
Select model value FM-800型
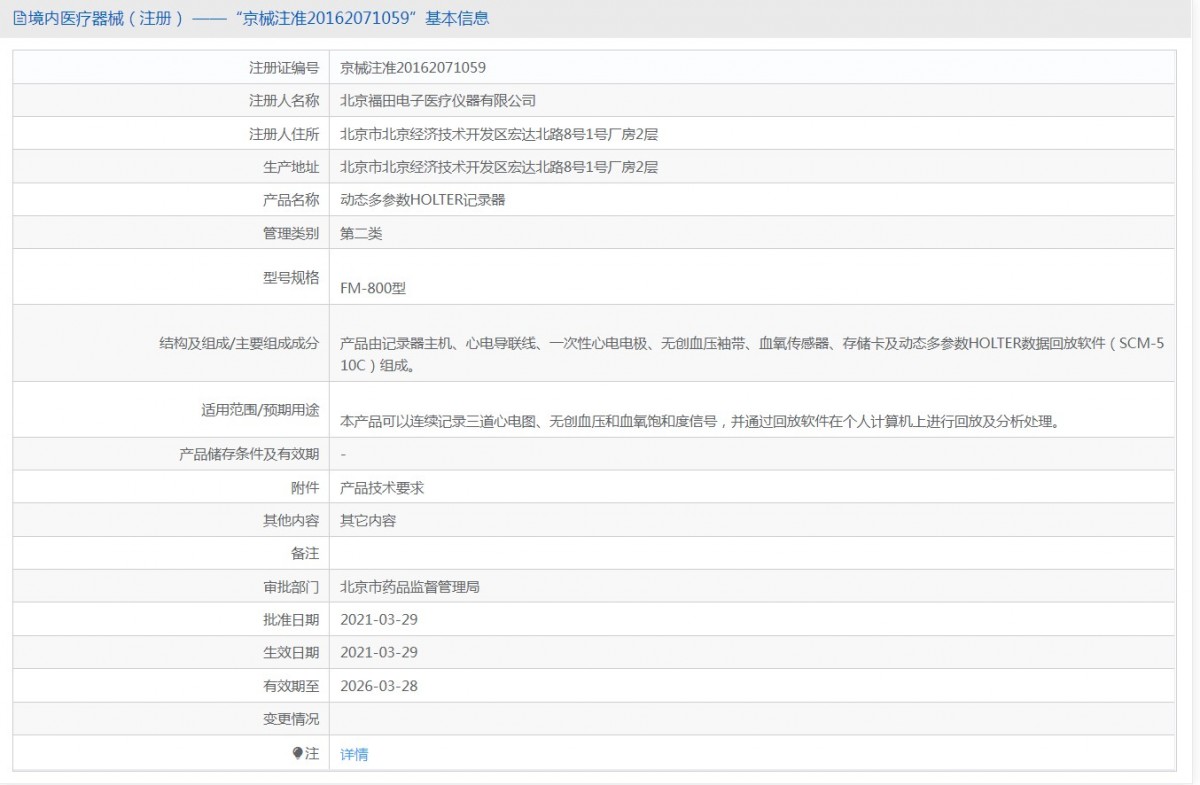coord(373,288)
